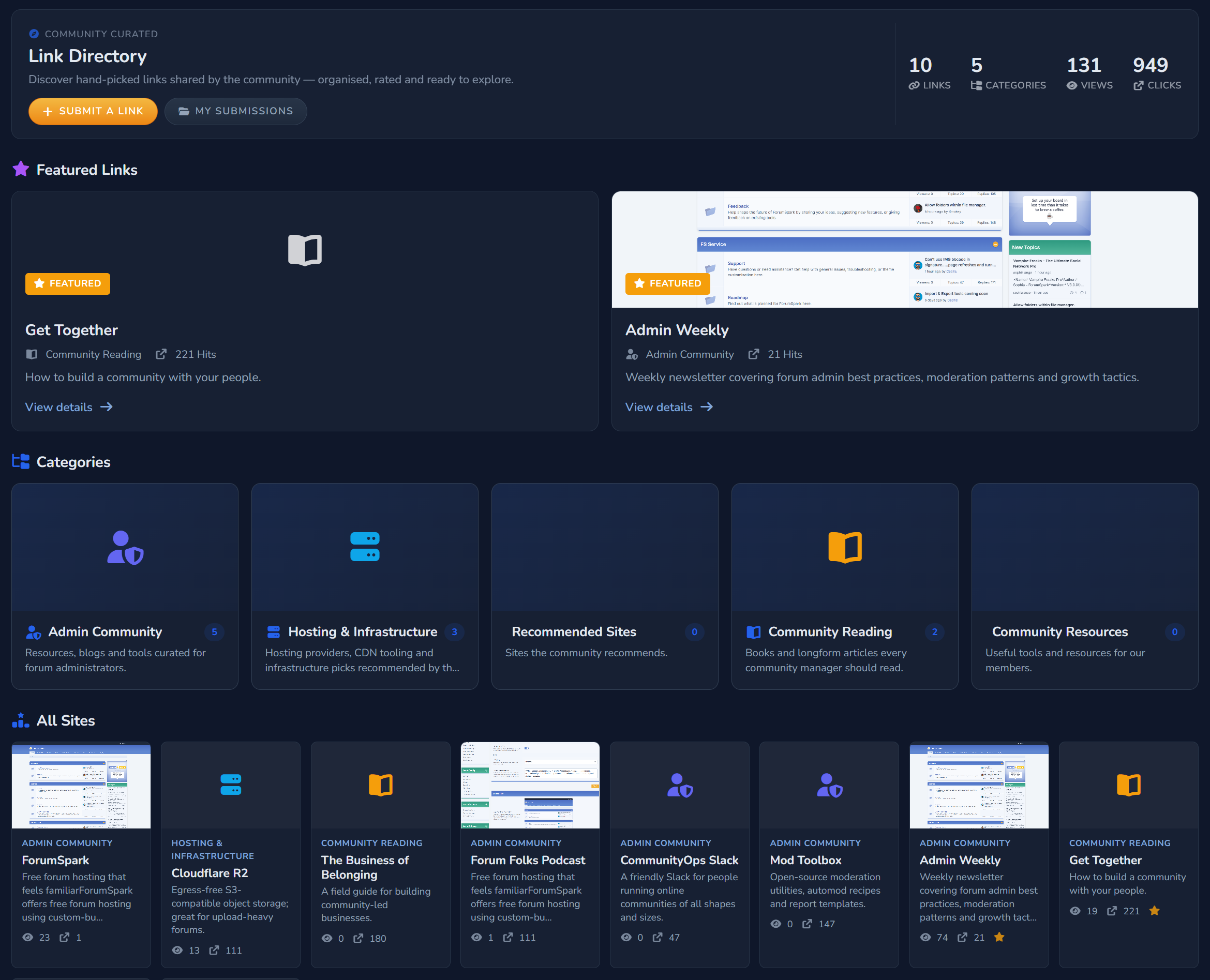
Task: Click the large Admin Community shield-user icon
Action: tap(125, 548)
